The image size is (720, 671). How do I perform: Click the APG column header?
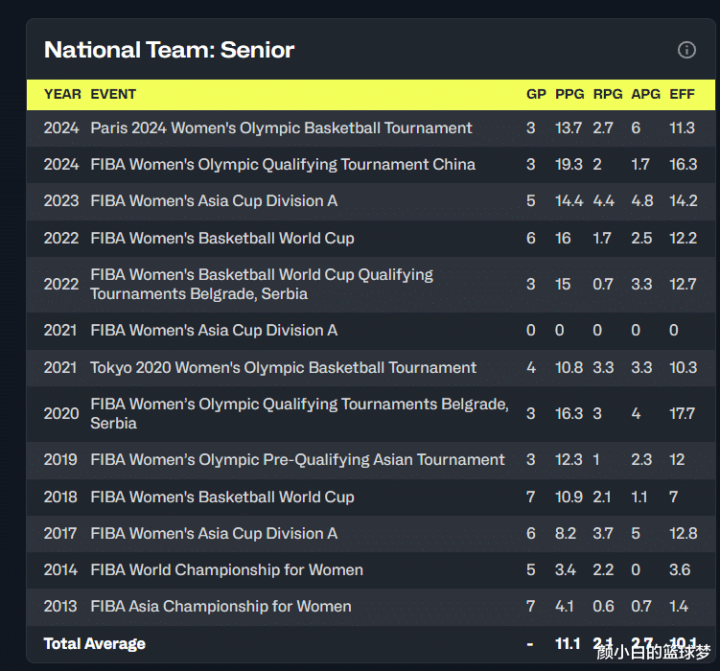645,94
